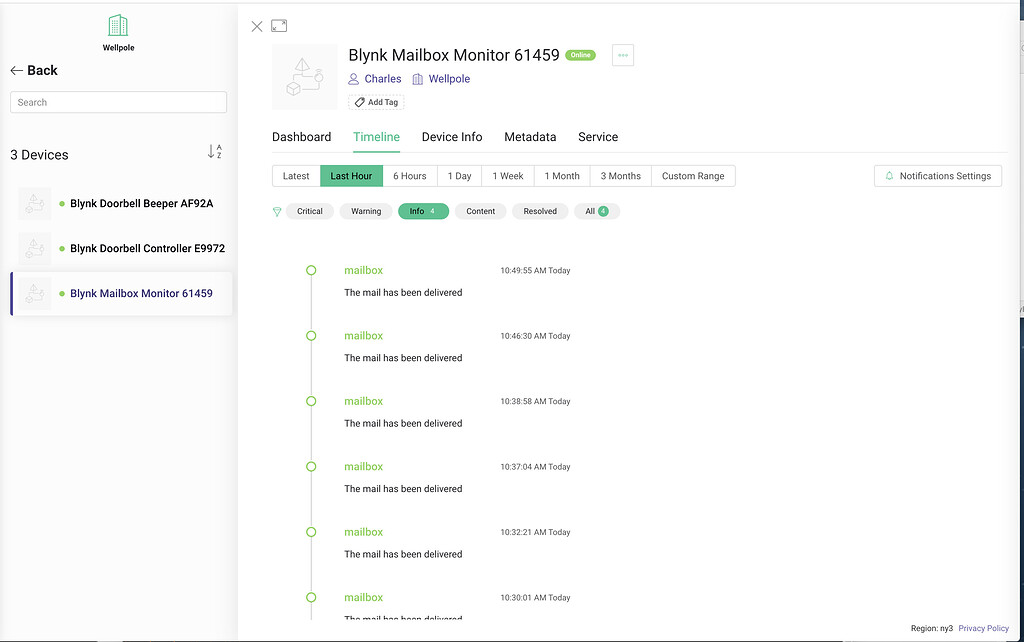Click the Add Tag button
Screen dimensions: 1024x642
[x=376, y=102]
